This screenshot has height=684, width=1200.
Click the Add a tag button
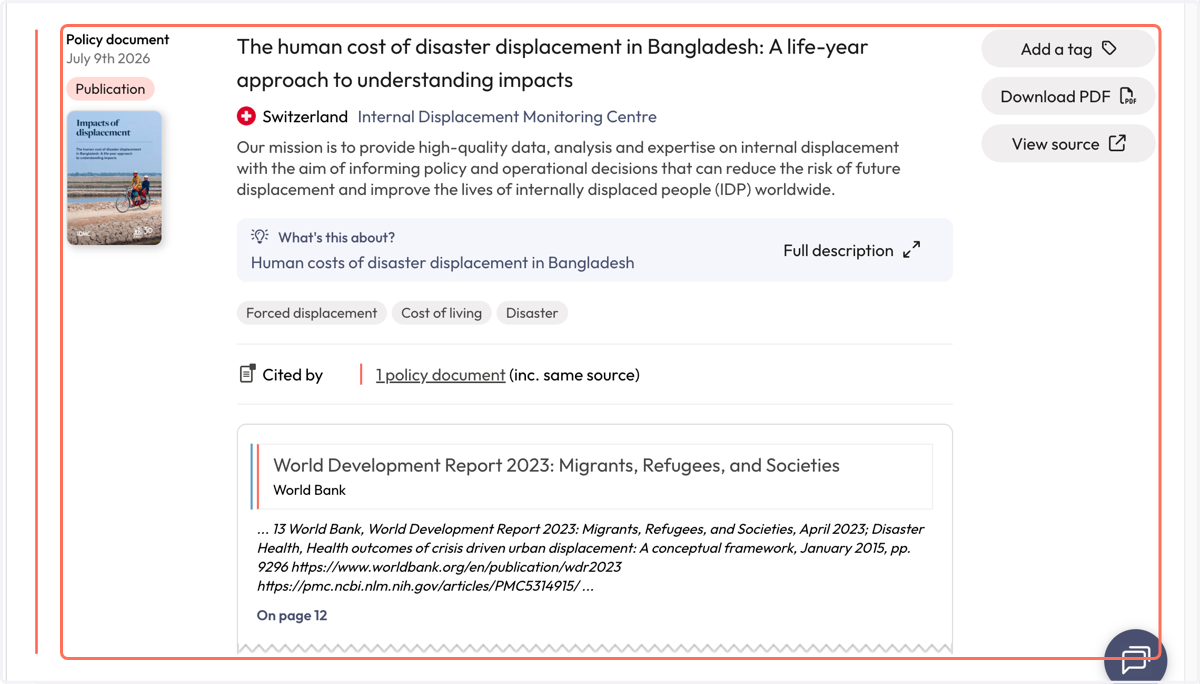tap(1068, 49)
